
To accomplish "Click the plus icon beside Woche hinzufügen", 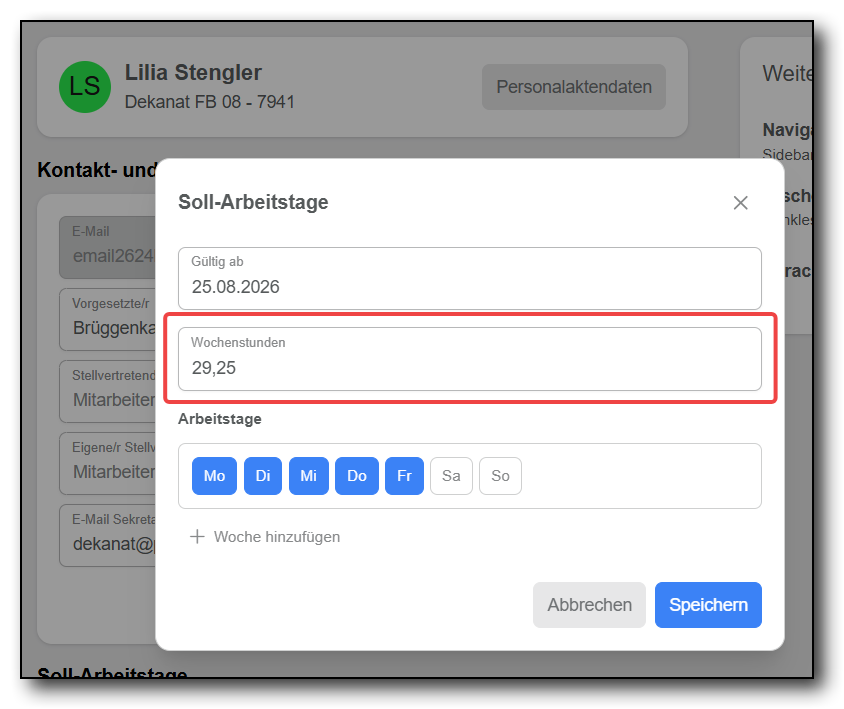I will click(198, 537).
